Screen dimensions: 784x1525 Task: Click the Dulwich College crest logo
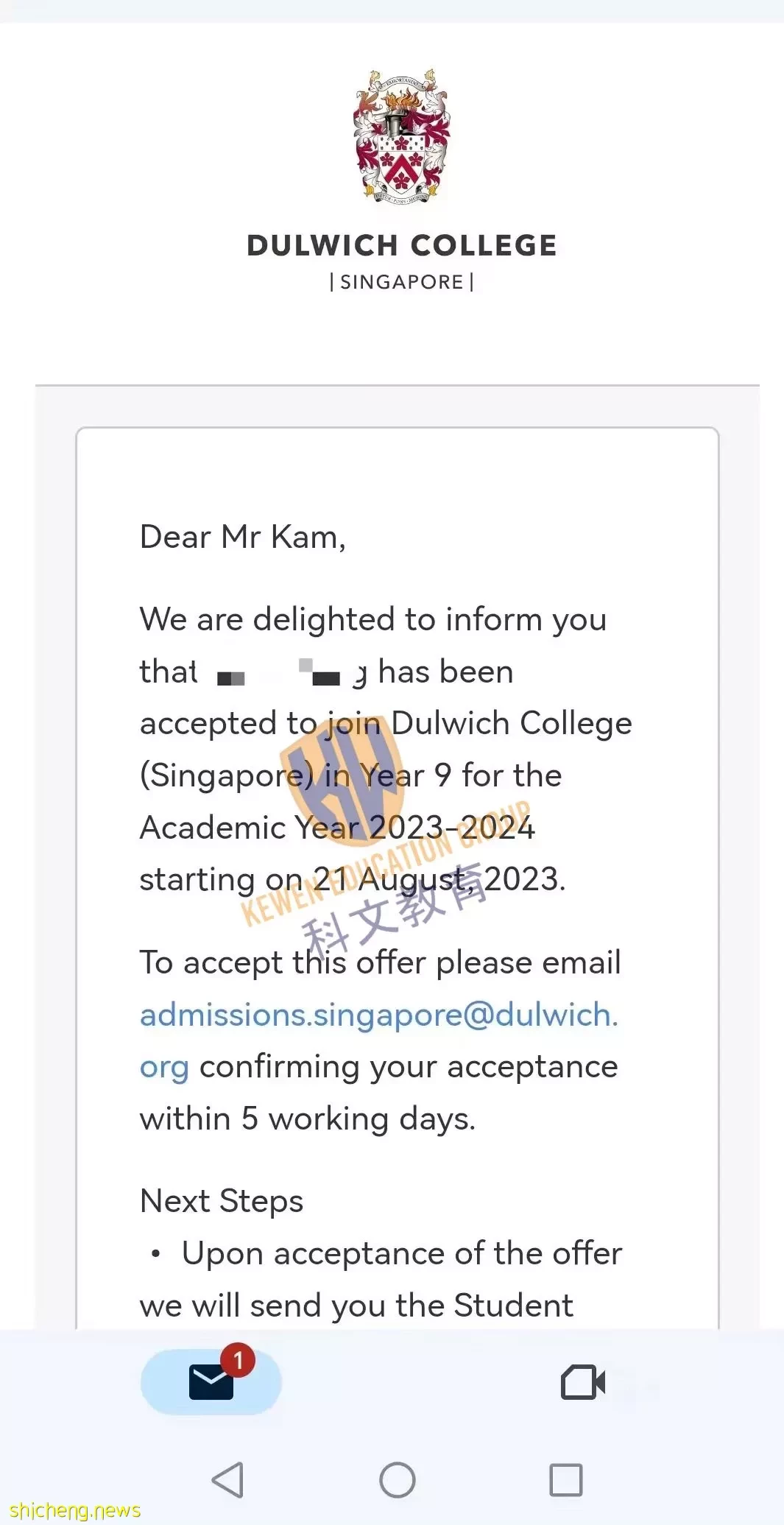pos(402,136)
